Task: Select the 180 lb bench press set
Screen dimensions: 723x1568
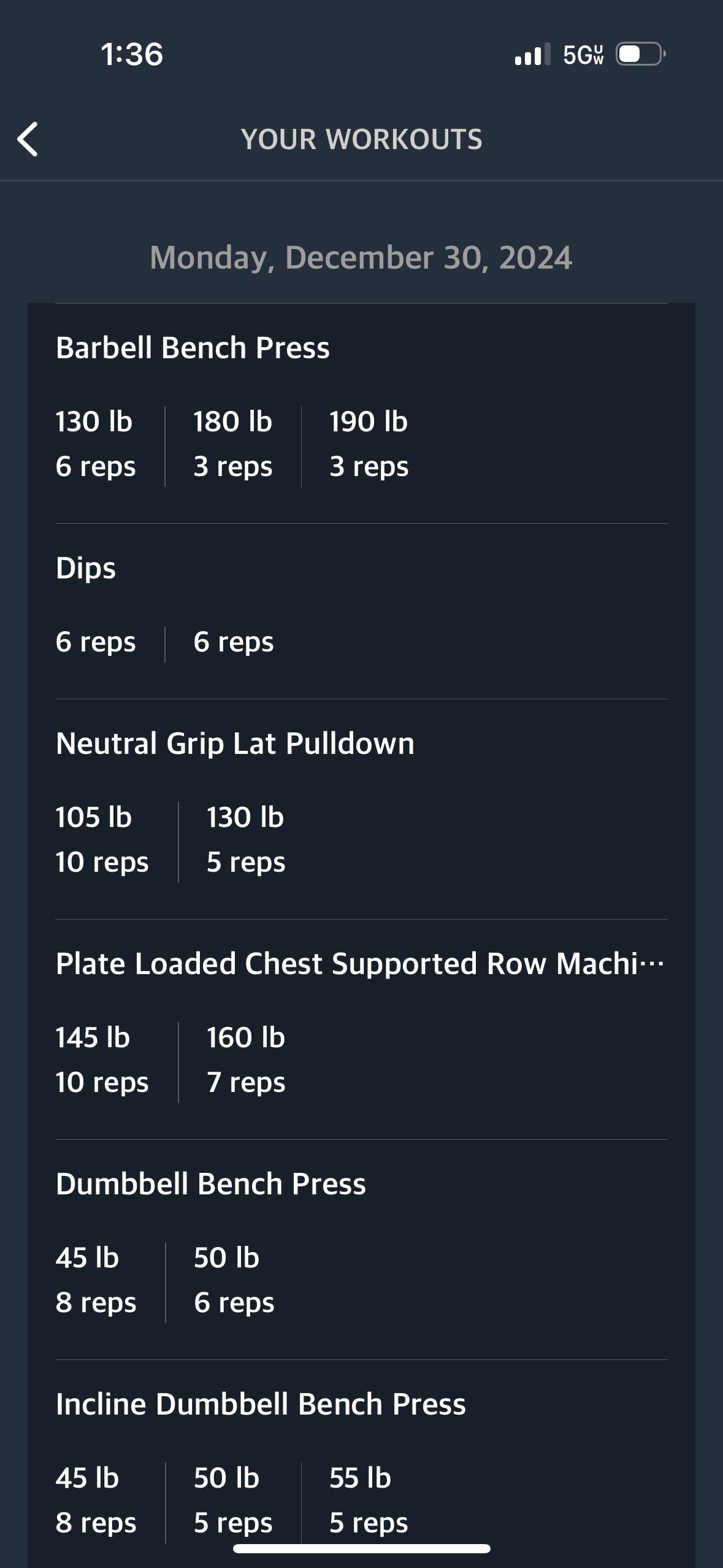Action: coord(233,444)
